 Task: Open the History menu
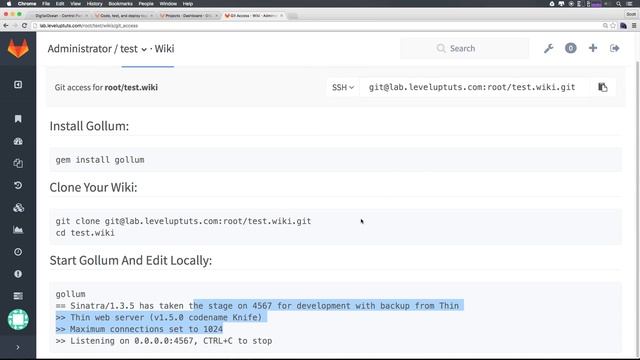[x=94, y=4]
